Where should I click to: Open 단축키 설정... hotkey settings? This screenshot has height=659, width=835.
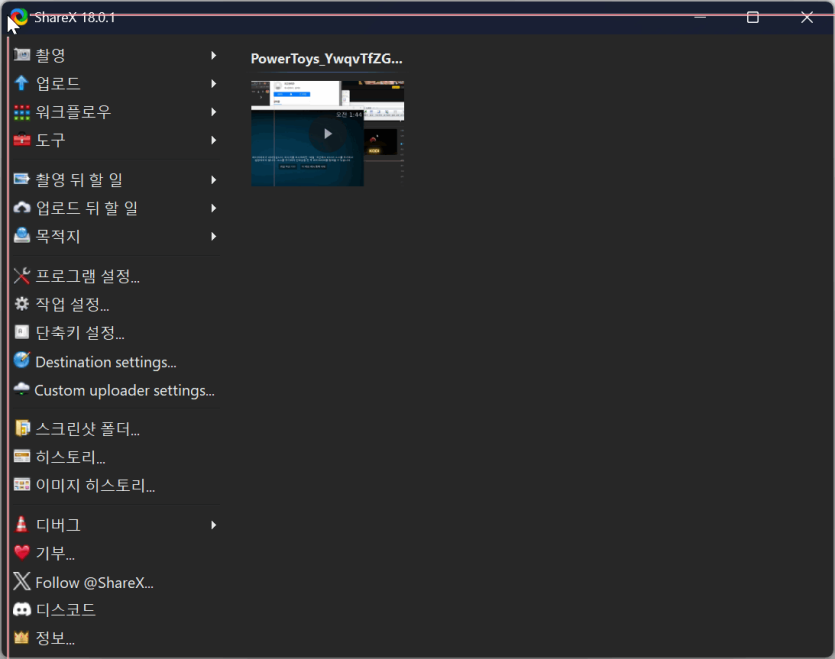116,332
